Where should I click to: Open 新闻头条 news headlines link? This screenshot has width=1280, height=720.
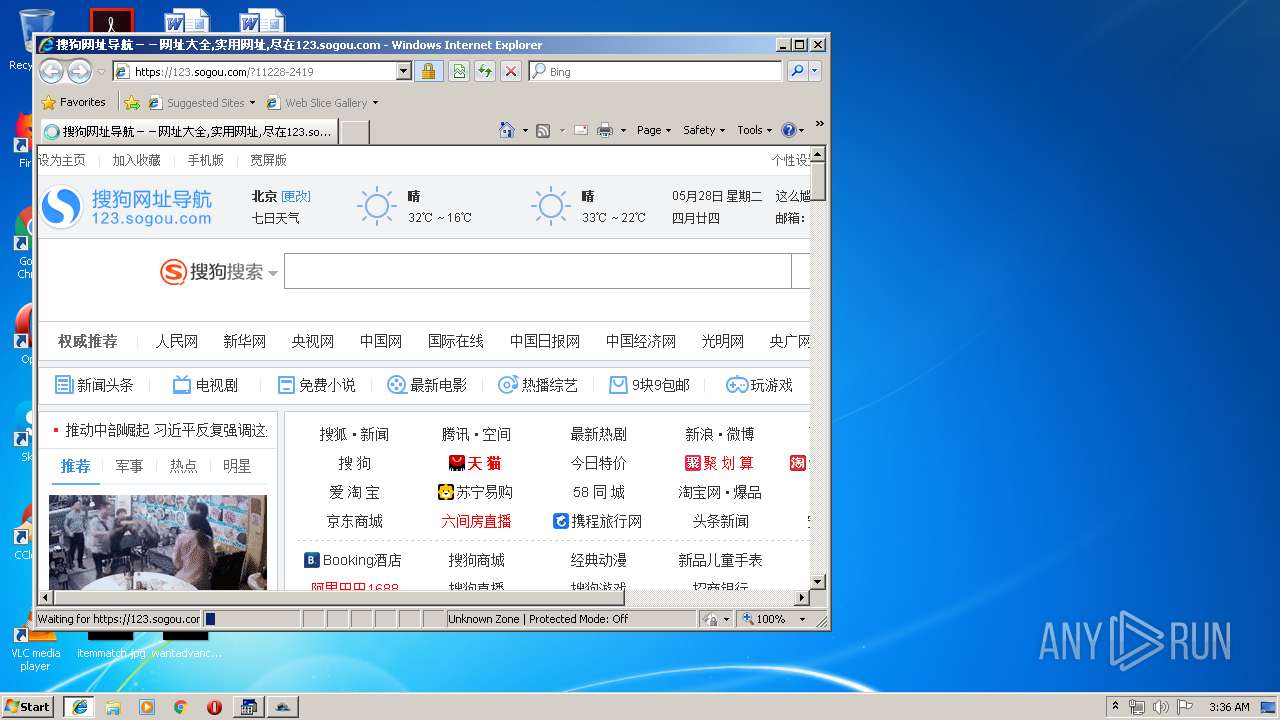click(94, 385)
